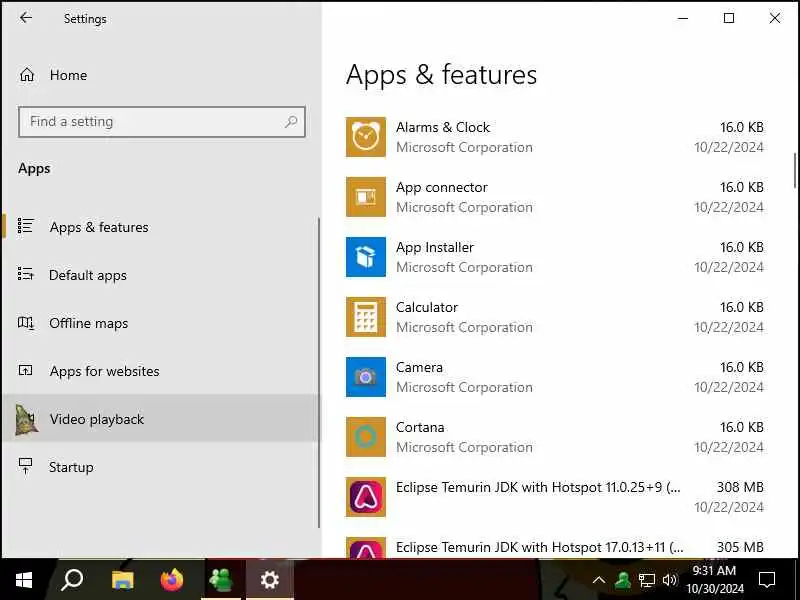Select Camera entry name

point(419,367)
